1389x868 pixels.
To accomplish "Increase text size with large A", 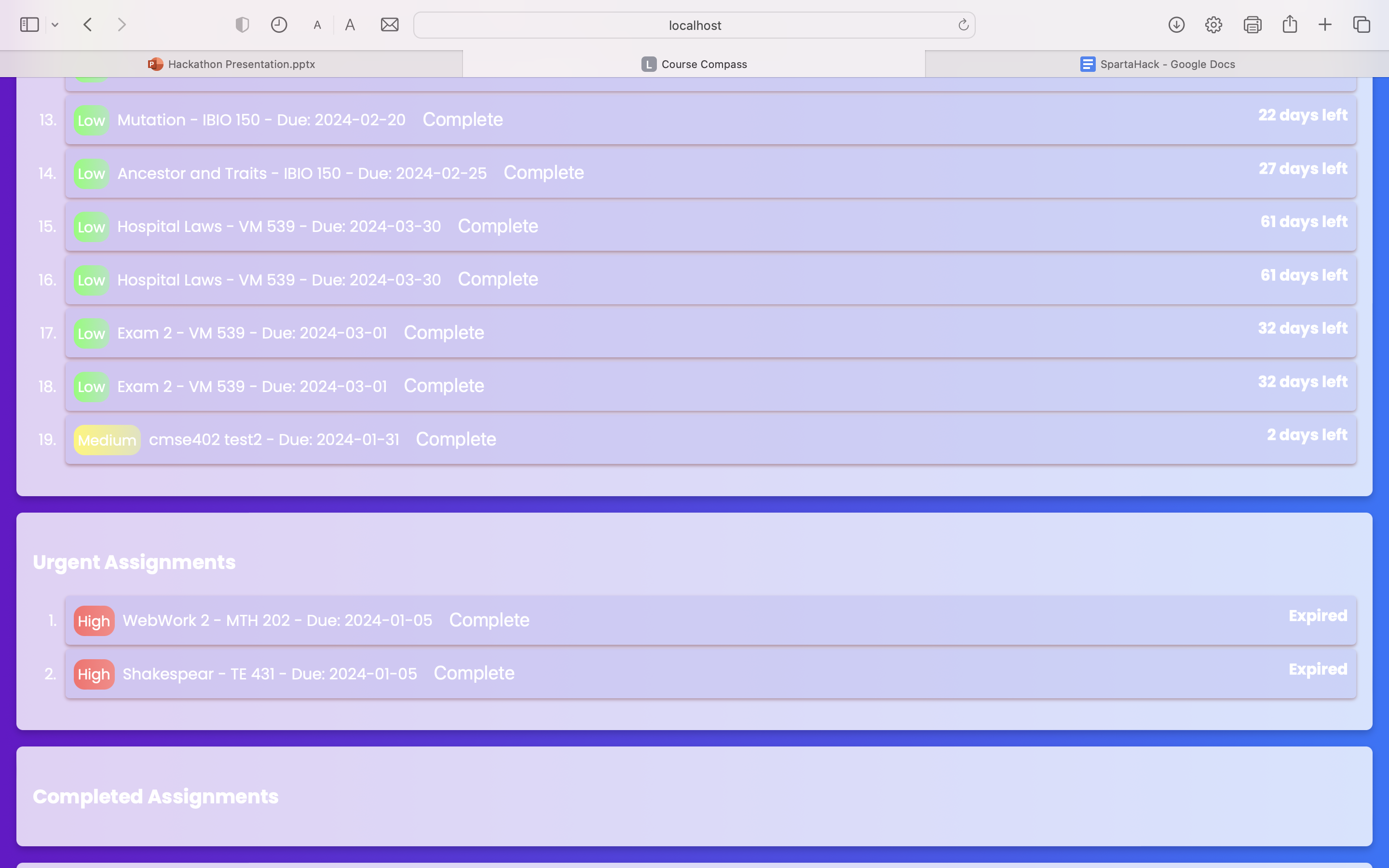I will (x=350, y=25).
